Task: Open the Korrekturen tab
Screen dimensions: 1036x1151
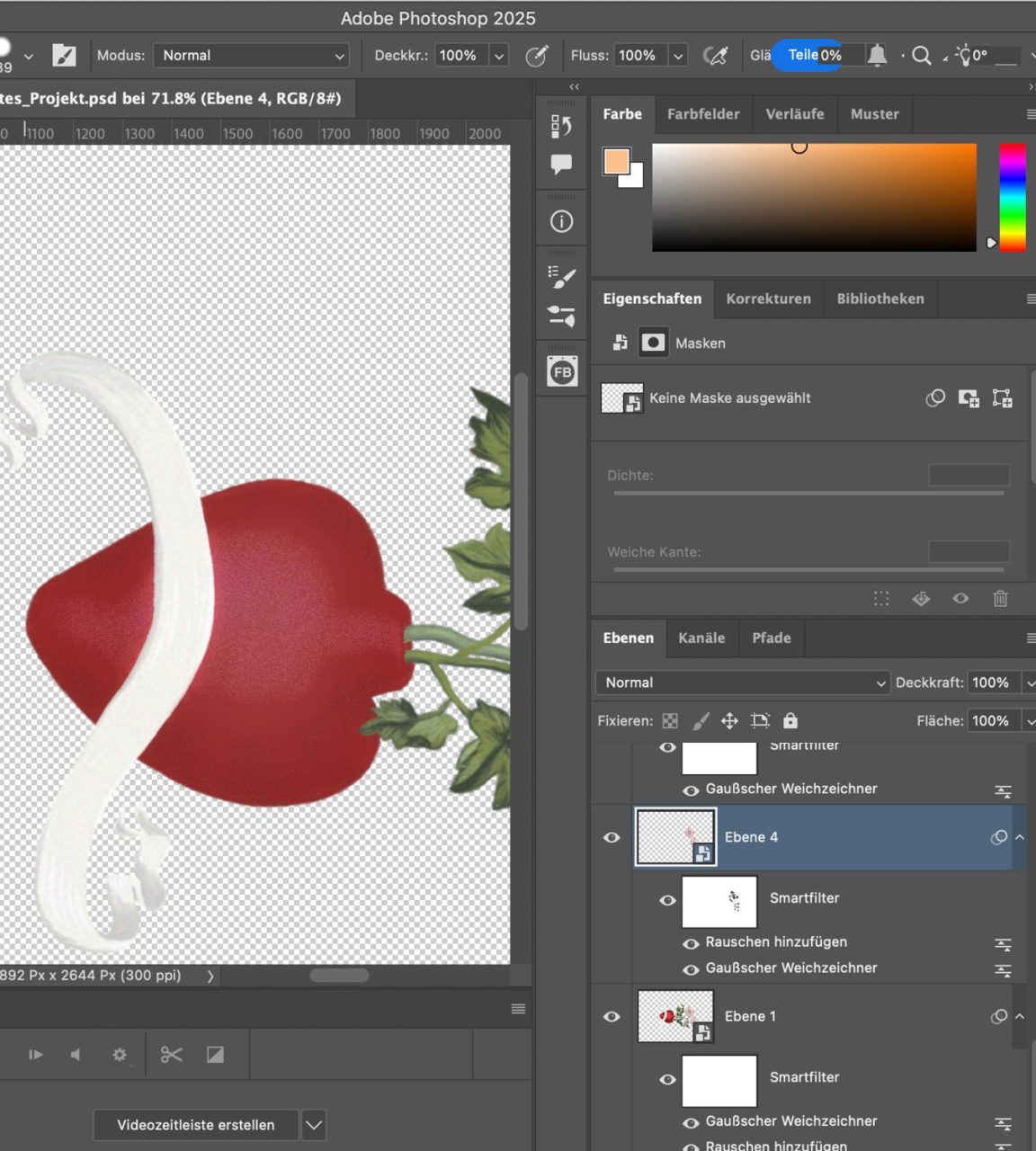Action: coord(768,299)
